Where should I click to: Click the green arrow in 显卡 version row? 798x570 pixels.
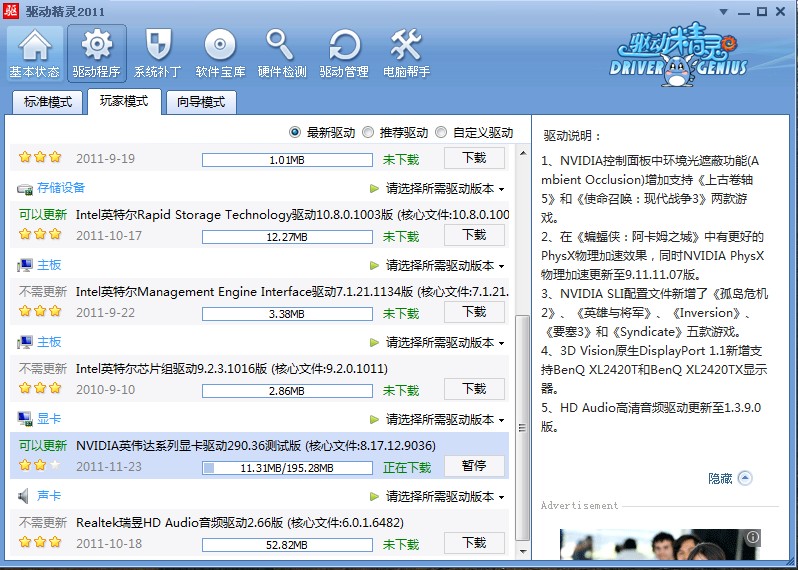tap(375, 419)
